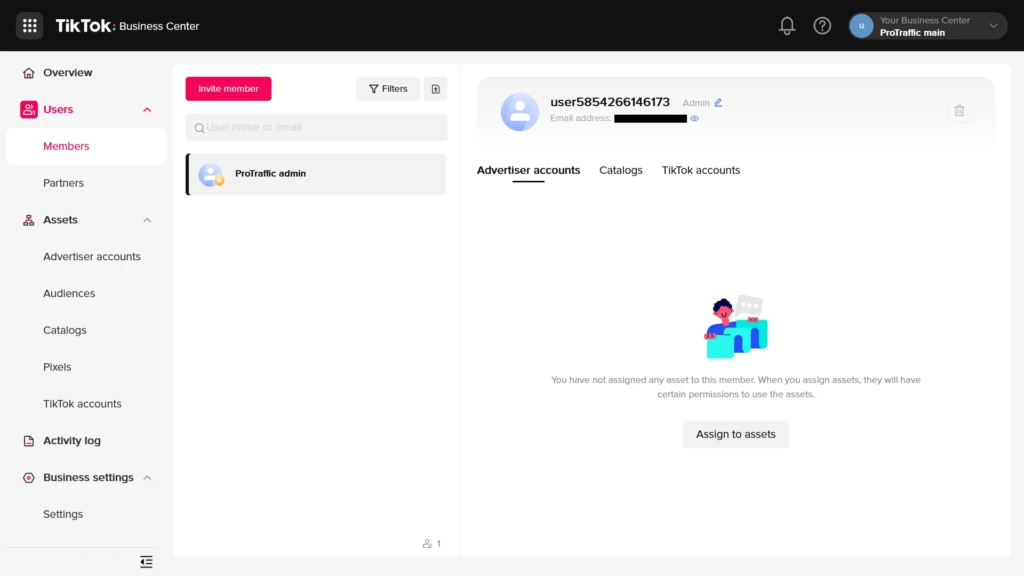Open the Business Center account dropdown arrow
Image resolution: width=1024 pixels, height=576 pixels.
click(993, 26)
